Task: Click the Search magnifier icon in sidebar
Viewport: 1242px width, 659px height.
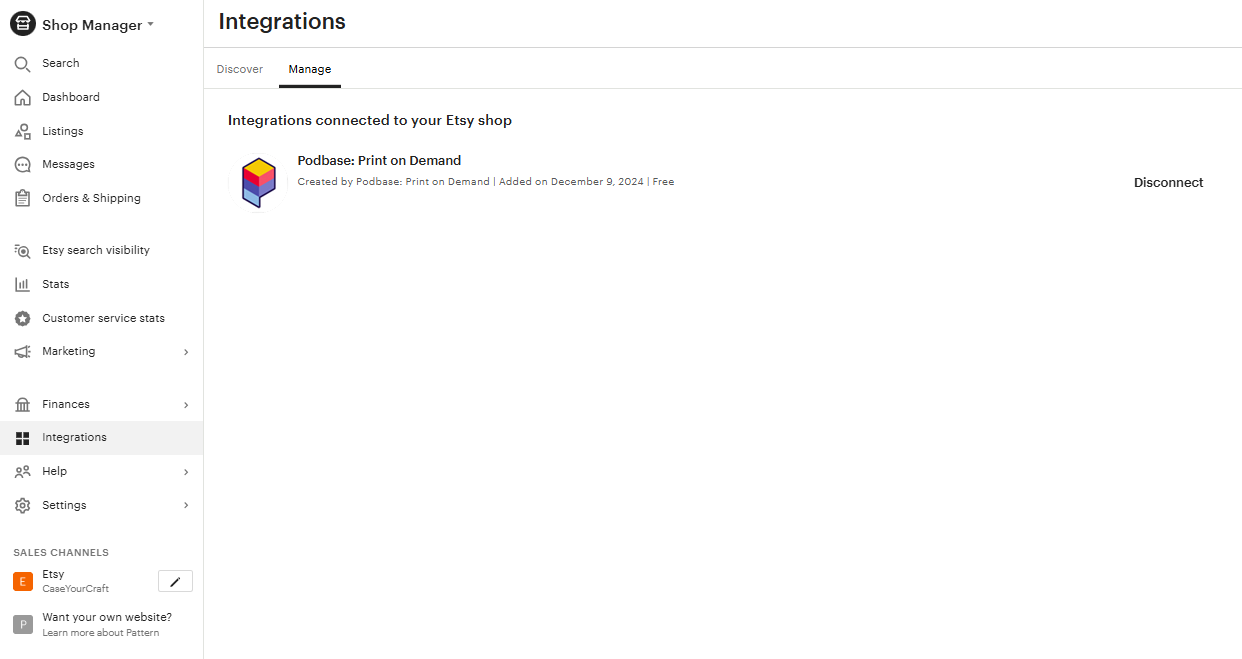Action: pos(22,64)
